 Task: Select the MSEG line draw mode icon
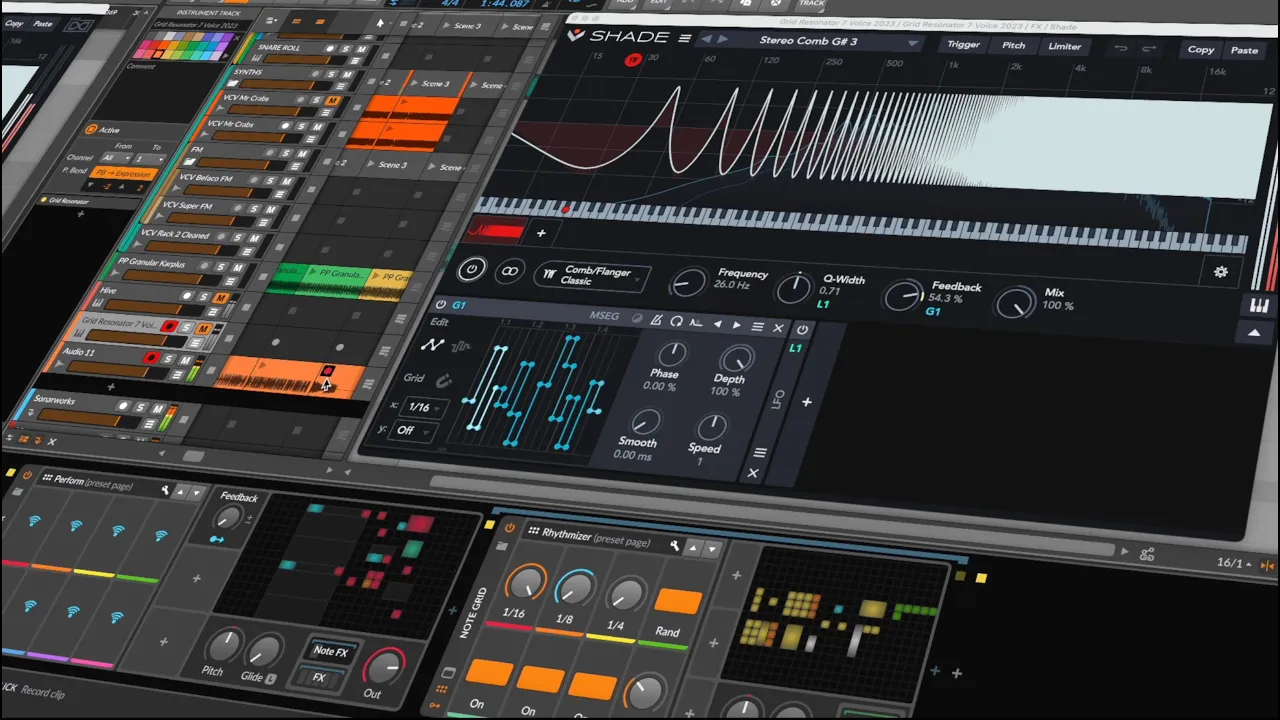(431, 345)
